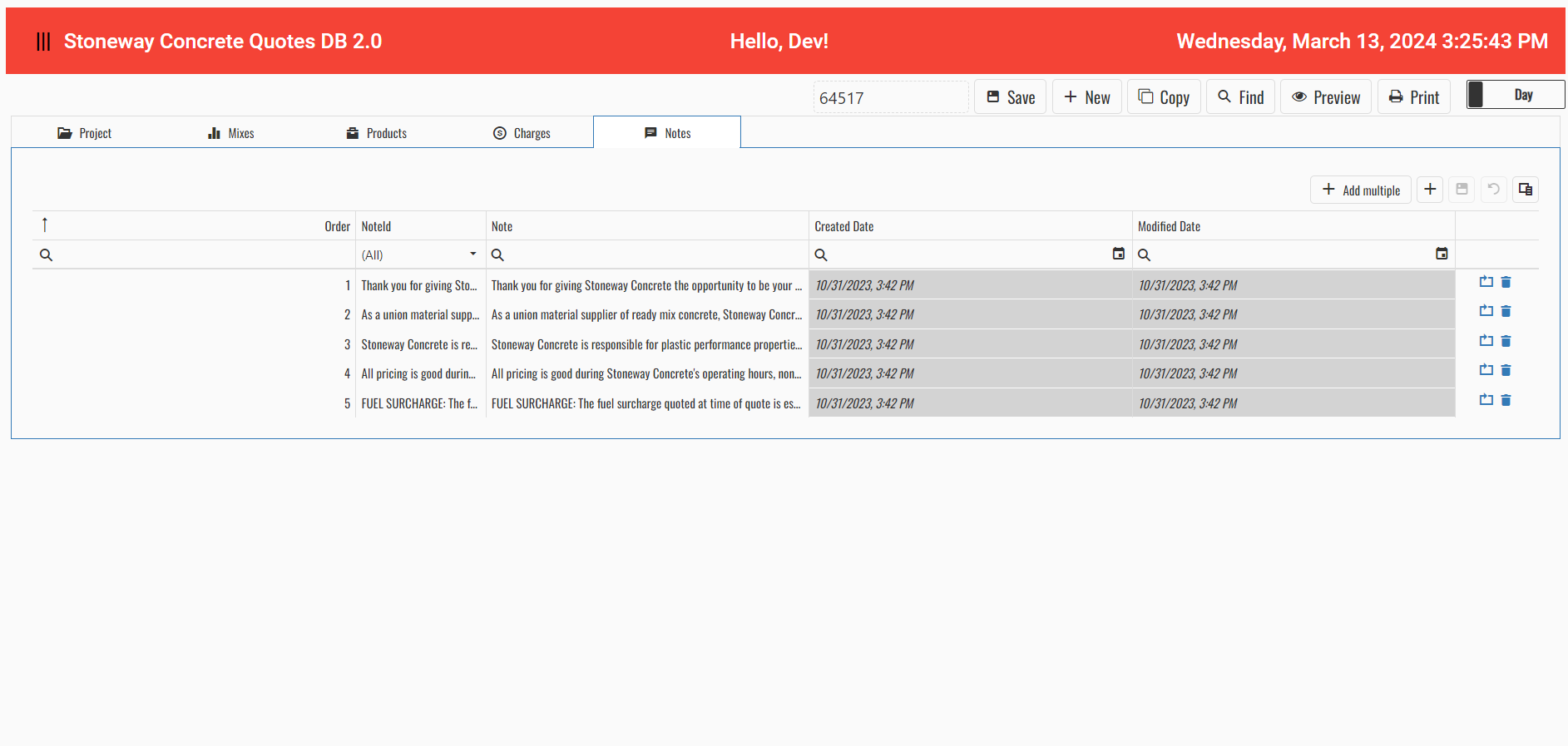Click the Save button
This screenshot has width=1568, height=746.
(x=1011, y=97)
